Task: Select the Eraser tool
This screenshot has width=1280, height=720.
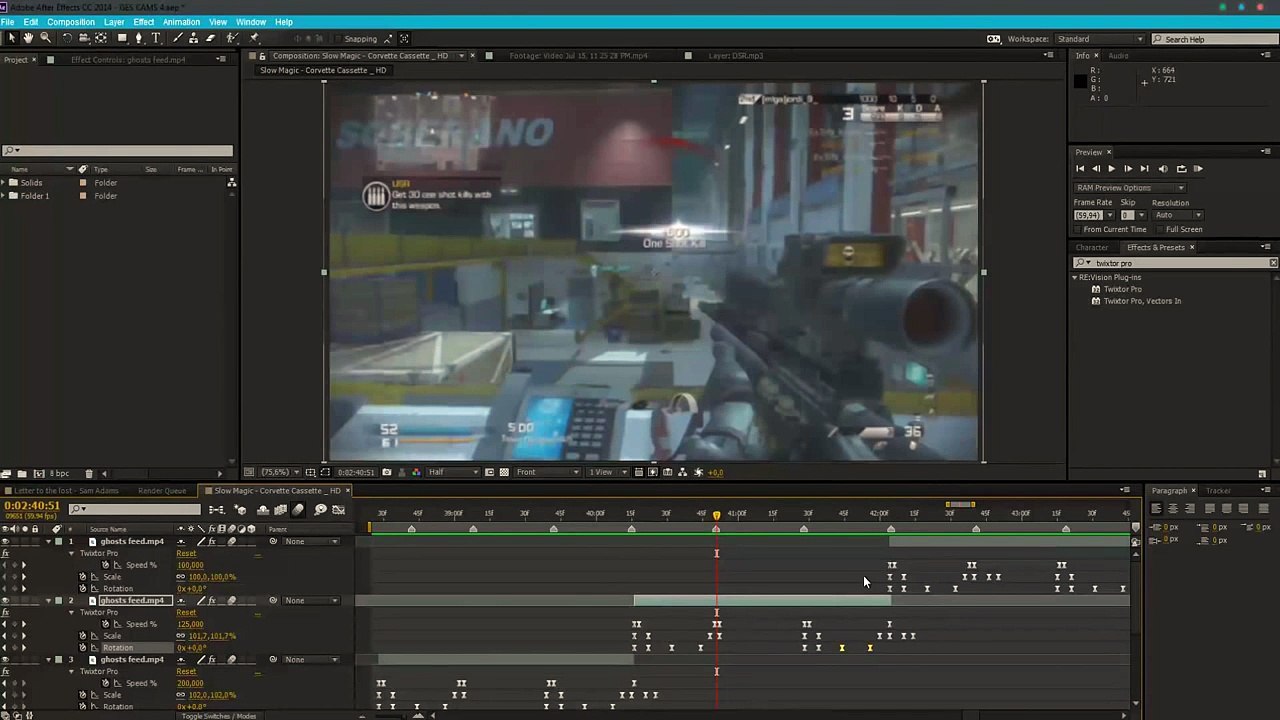Action: pyautogui.click(x=211, y=38)
